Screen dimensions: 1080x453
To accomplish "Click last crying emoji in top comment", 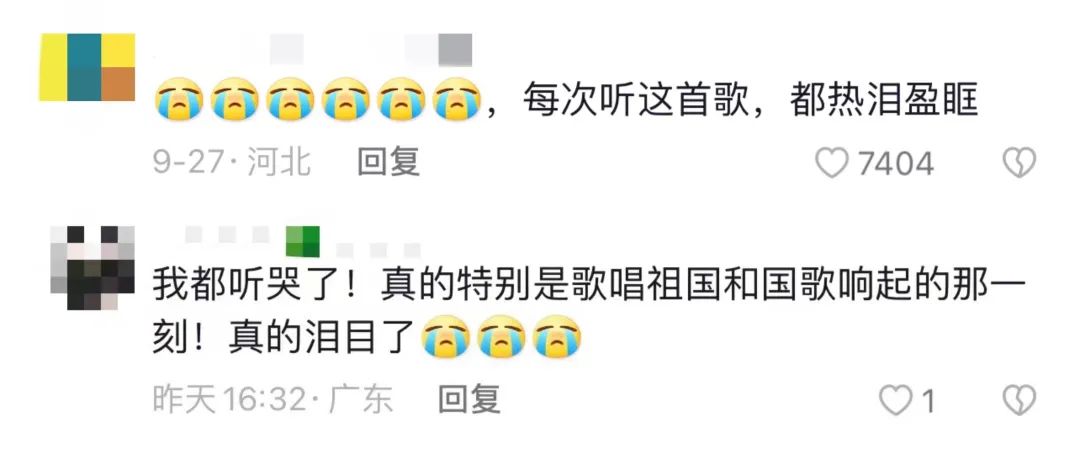I will point(457,99).
